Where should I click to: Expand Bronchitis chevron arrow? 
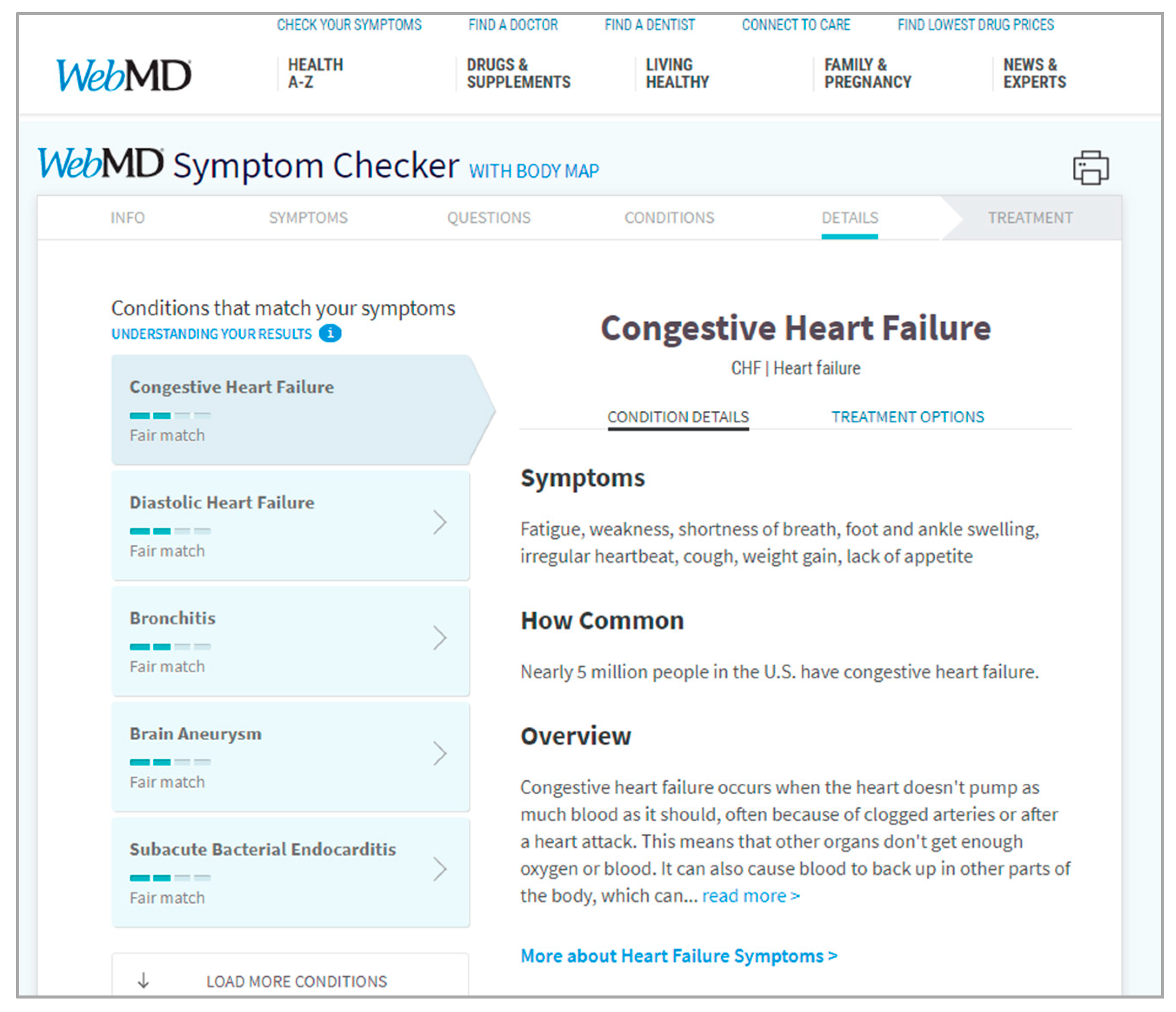pos(439,638)
